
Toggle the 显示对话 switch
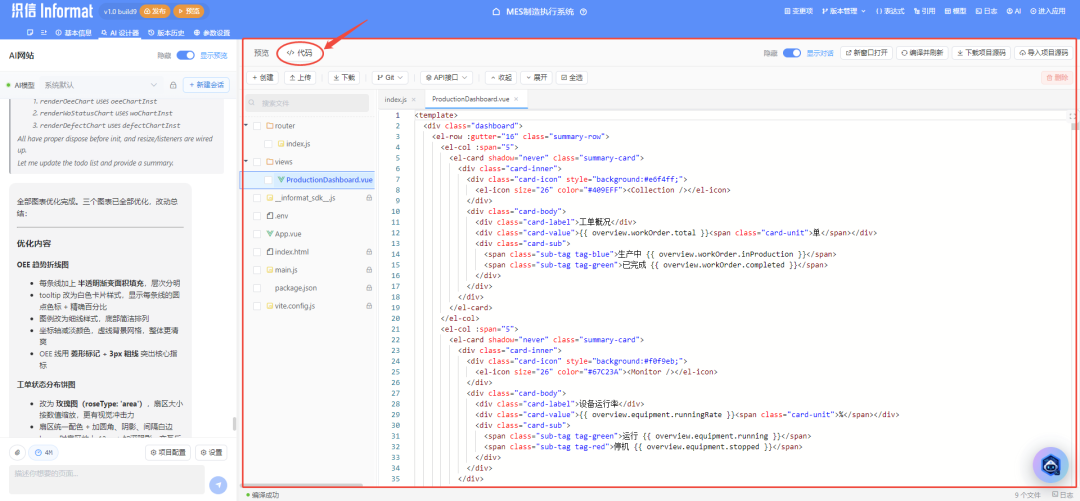pyautogui.click(x=791, y=53)
